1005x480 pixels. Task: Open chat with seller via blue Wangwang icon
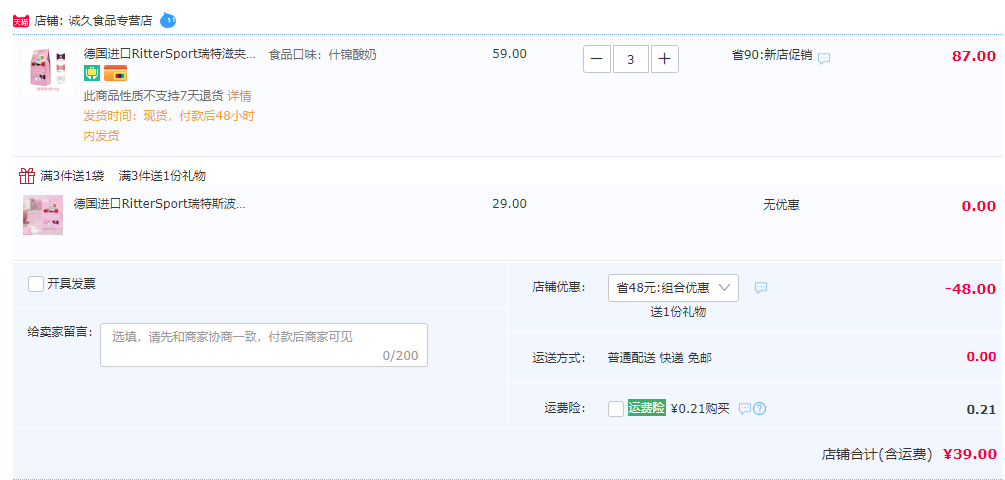(x=168, y=20)
